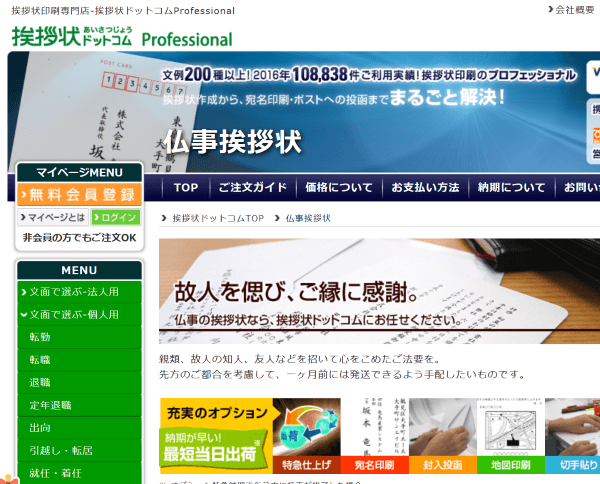Go to the TOP navigation item

(x=186, y=187)
